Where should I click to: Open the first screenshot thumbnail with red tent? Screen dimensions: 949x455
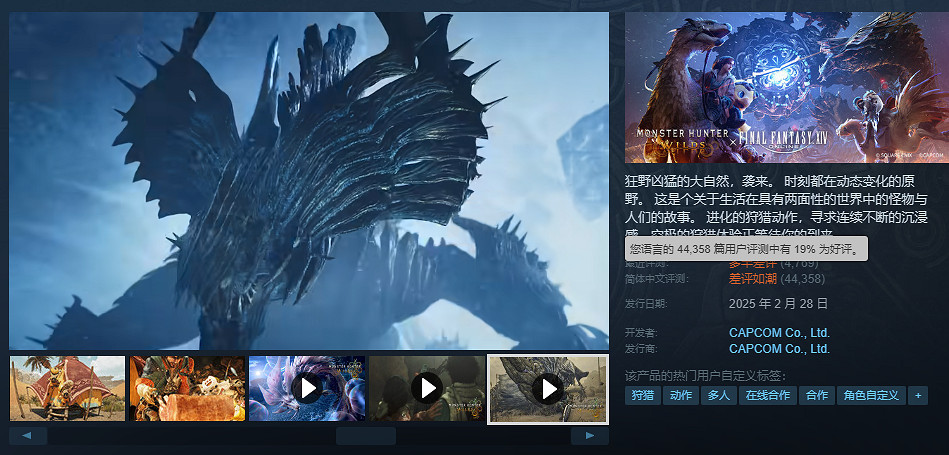click(67, 388)
